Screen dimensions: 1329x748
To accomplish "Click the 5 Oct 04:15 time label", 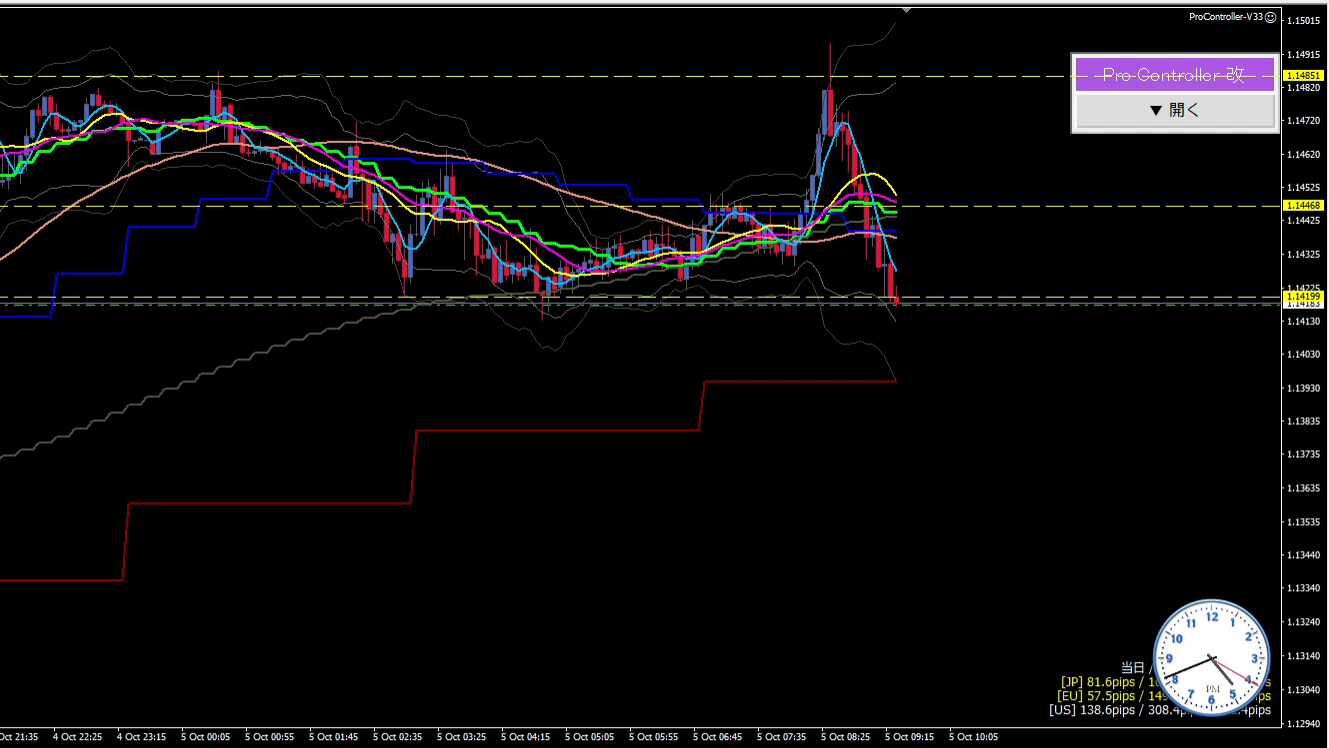I will 525,737.
